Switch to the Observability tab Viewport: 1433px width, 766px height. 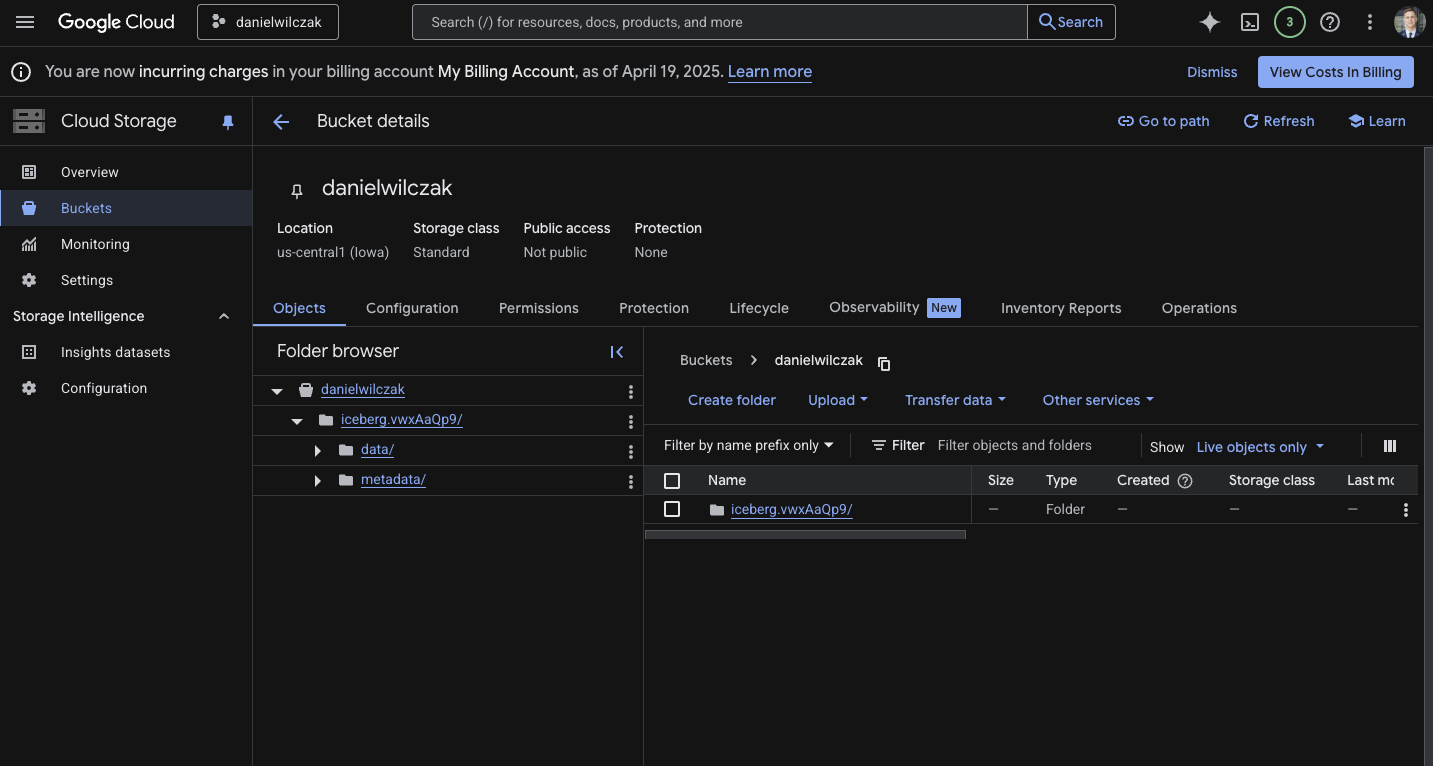895,308
